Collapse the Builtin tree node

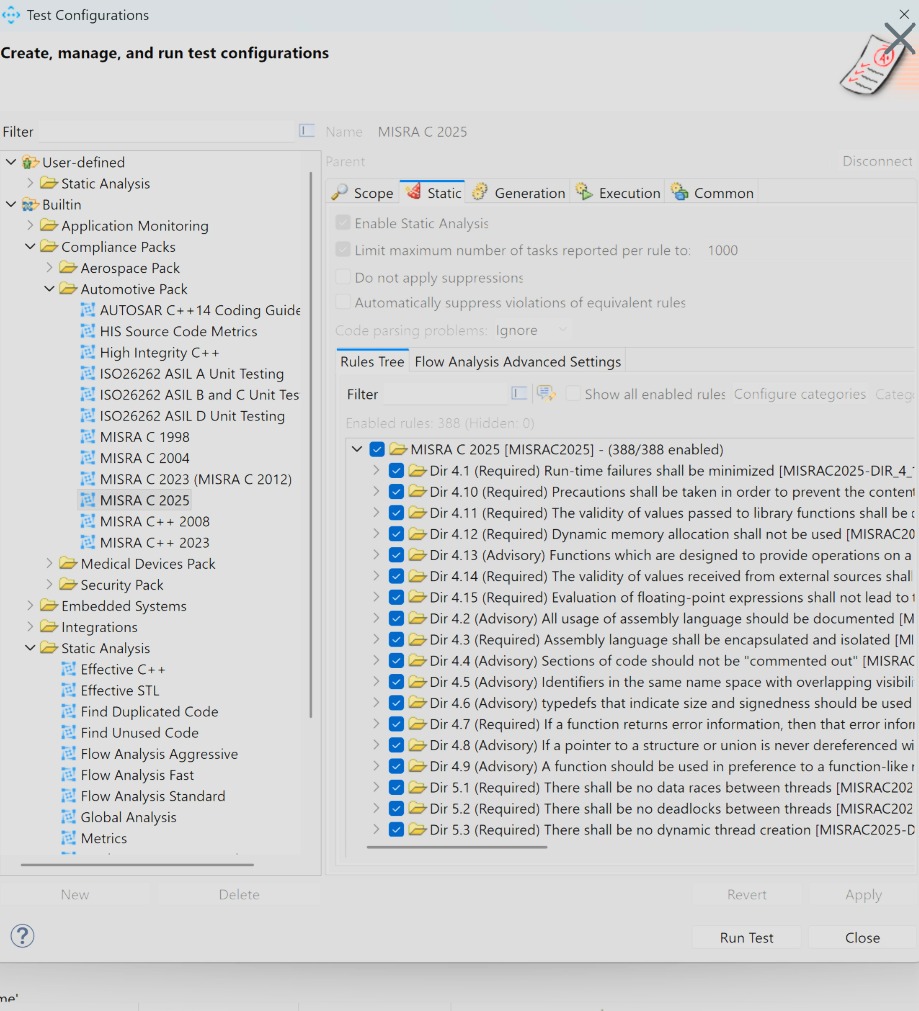[x=11, y=204]
